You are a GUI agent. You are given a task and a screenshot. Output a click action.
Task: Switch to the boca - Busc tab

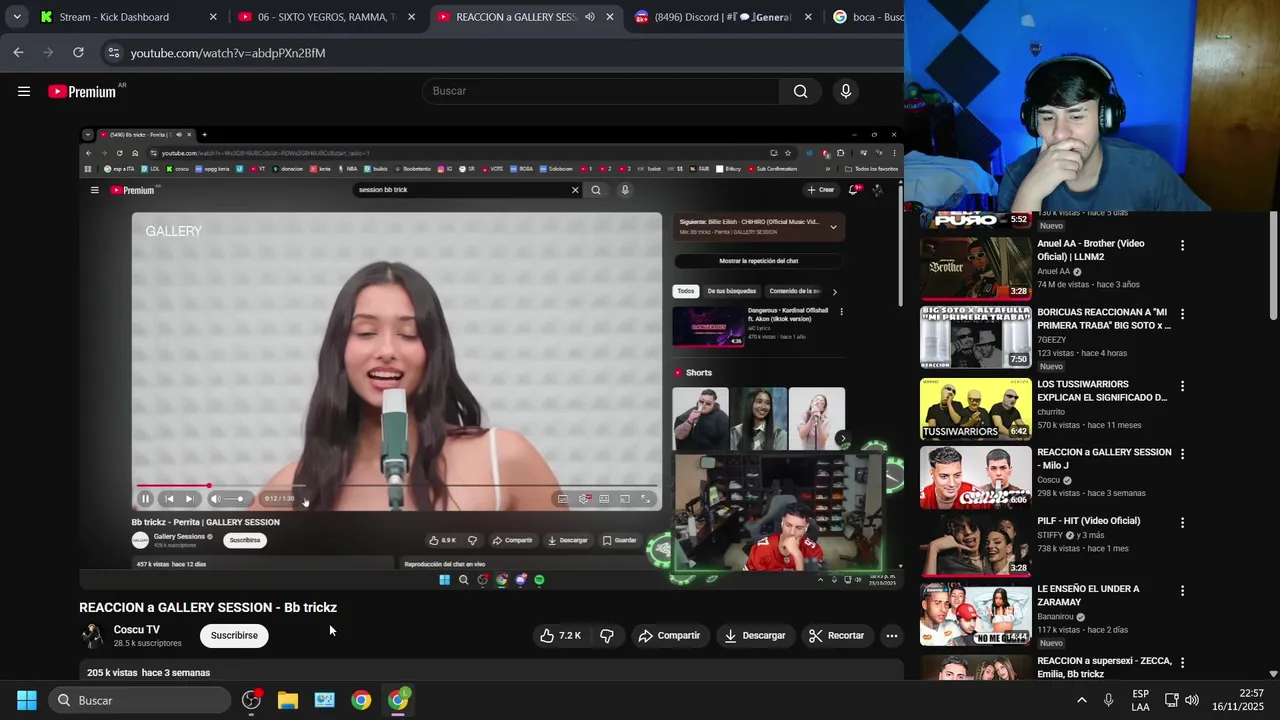[x=866, y=17]
